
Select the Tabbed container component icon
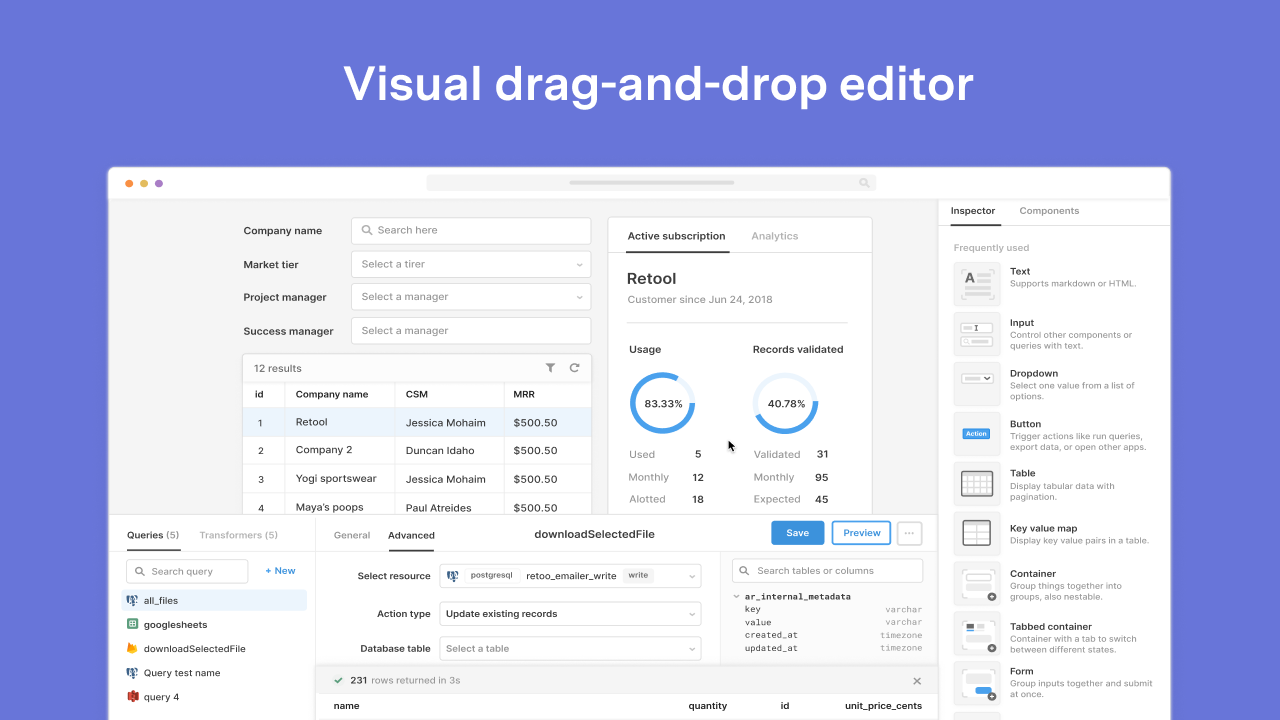(977, 634)
